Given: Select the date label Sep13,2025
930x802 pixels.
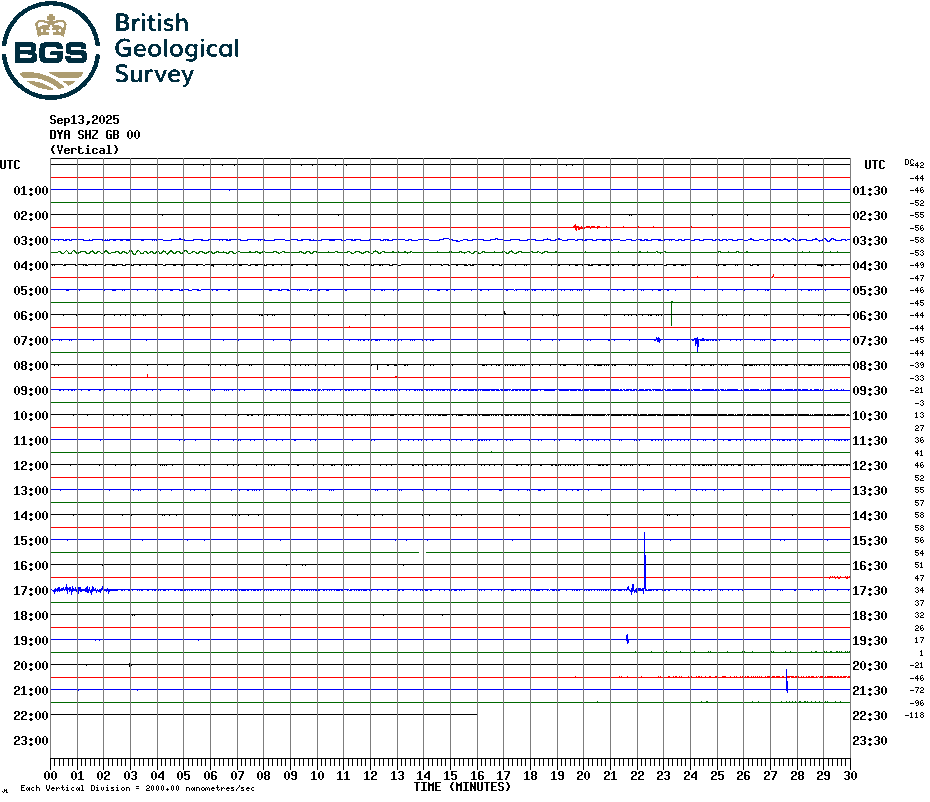Looking at the screenshot, I should [x=84, y=120].
